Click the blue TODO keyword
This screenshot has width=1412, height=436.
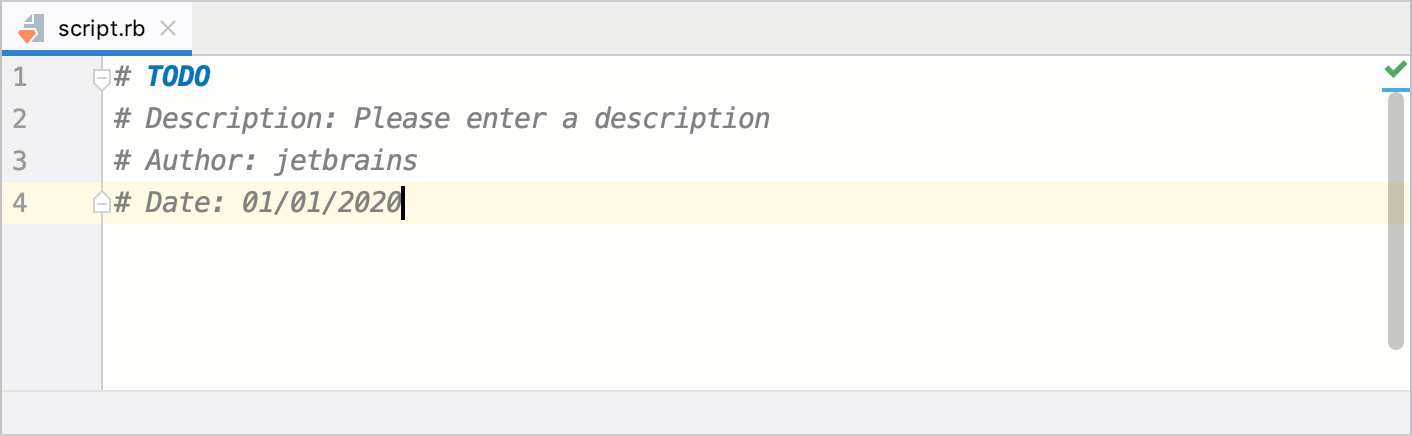point(178,77)
